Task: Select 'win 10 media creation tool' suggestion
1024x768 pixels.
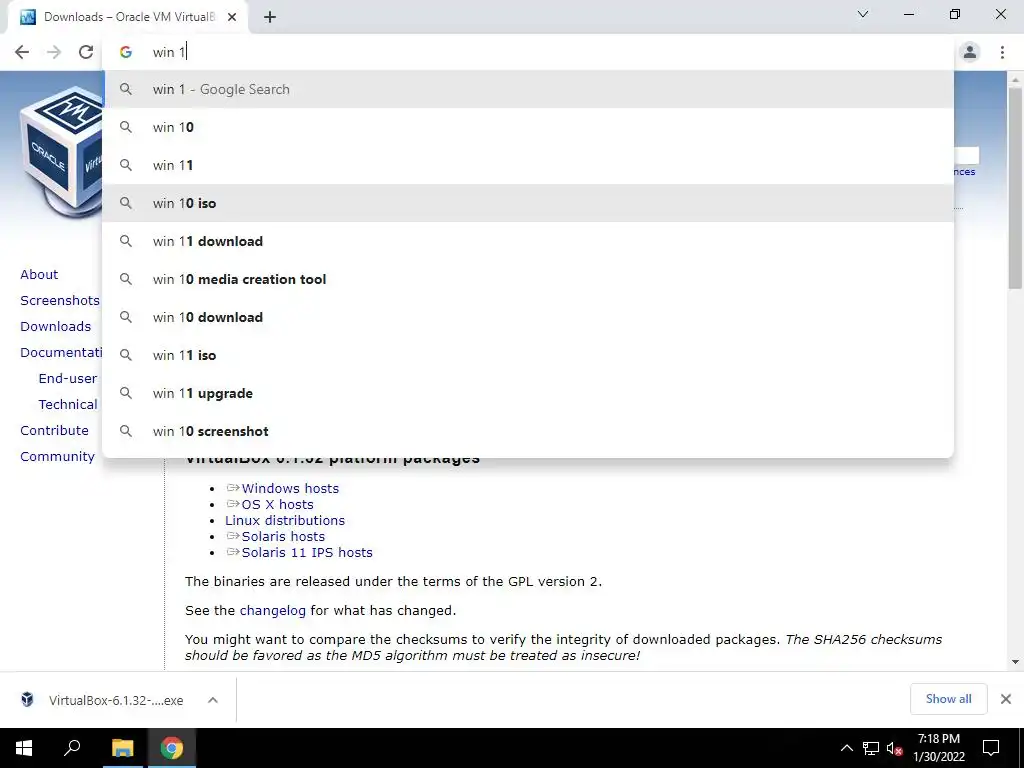Action: [x=528, y=279]
